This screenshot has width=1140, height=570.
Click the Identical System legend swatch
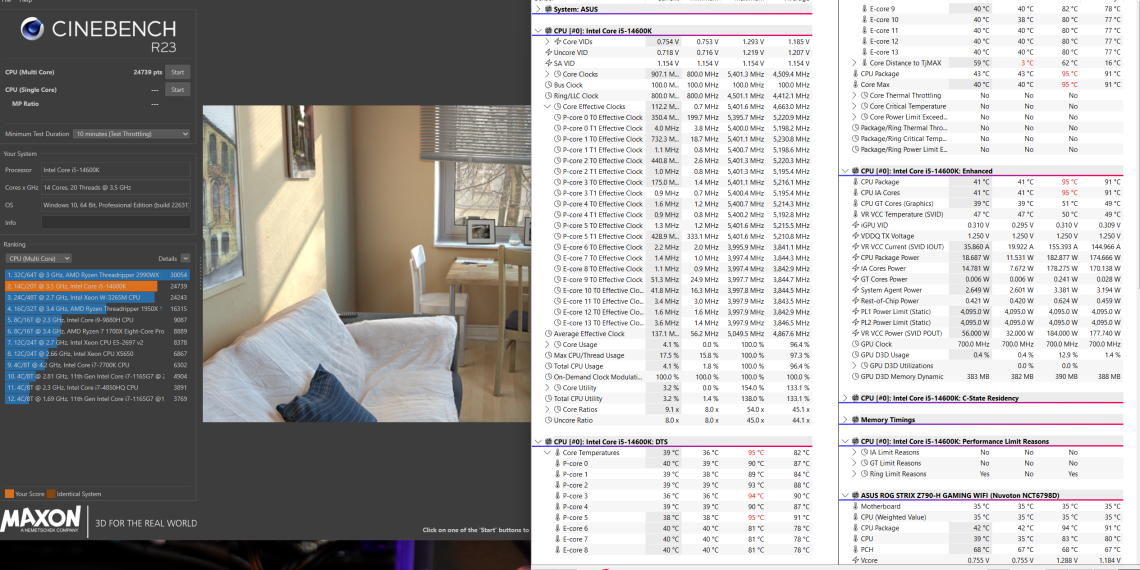[51, 494]
